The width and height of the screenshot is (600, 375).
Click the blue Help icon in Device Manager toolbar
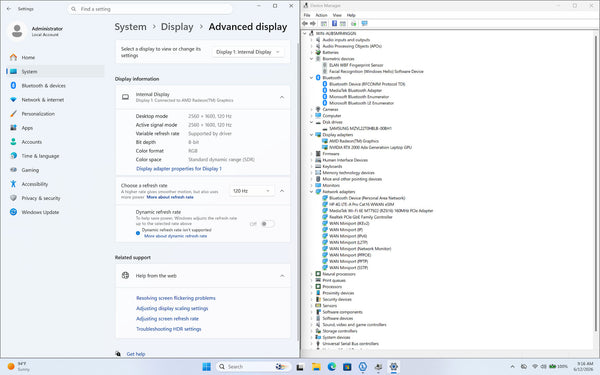334,24
